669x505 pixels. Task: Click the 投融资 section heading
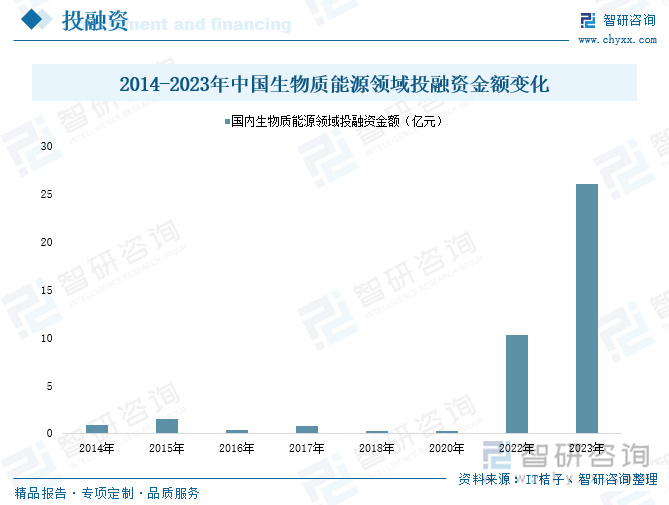point(95,20)
